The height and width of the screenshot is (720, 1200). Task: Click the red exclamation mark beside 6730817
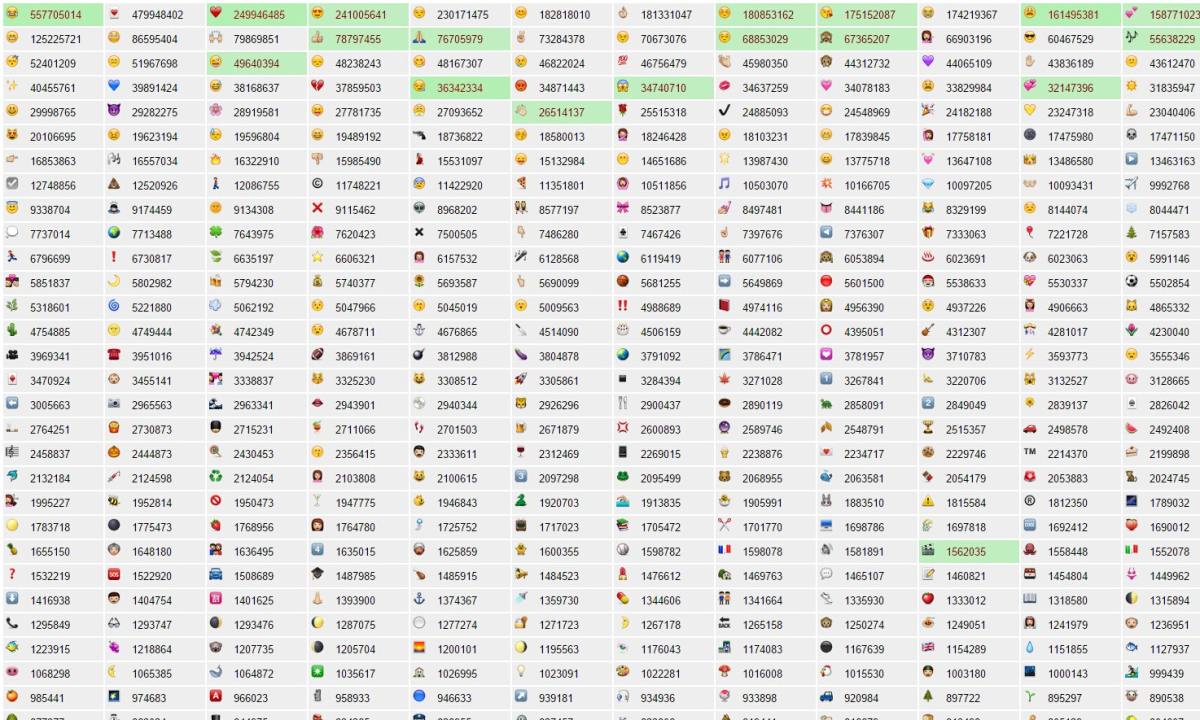[113, 258]
